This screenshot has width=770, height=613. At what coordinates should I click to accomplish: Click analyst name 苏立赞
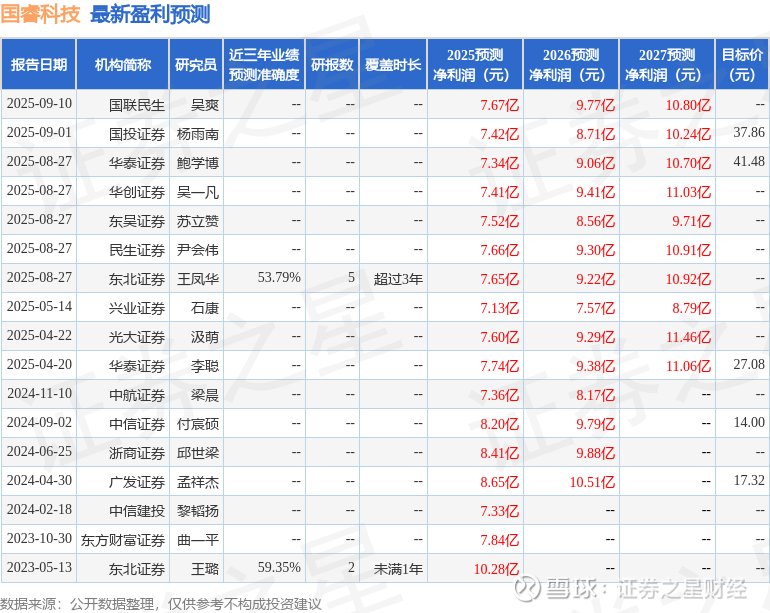pos(198,221)
